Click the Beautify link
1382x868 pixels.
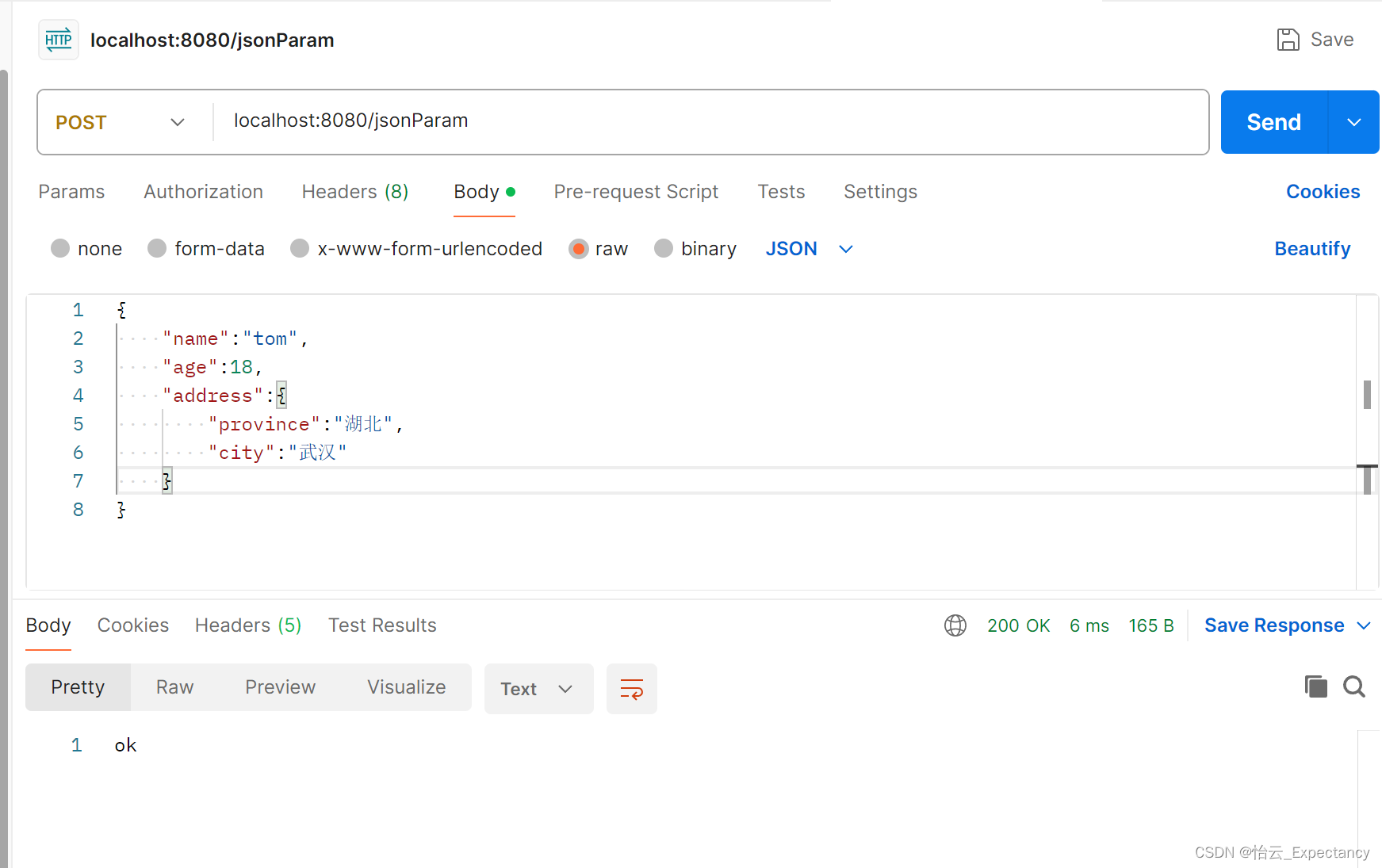click(1311, 248)
